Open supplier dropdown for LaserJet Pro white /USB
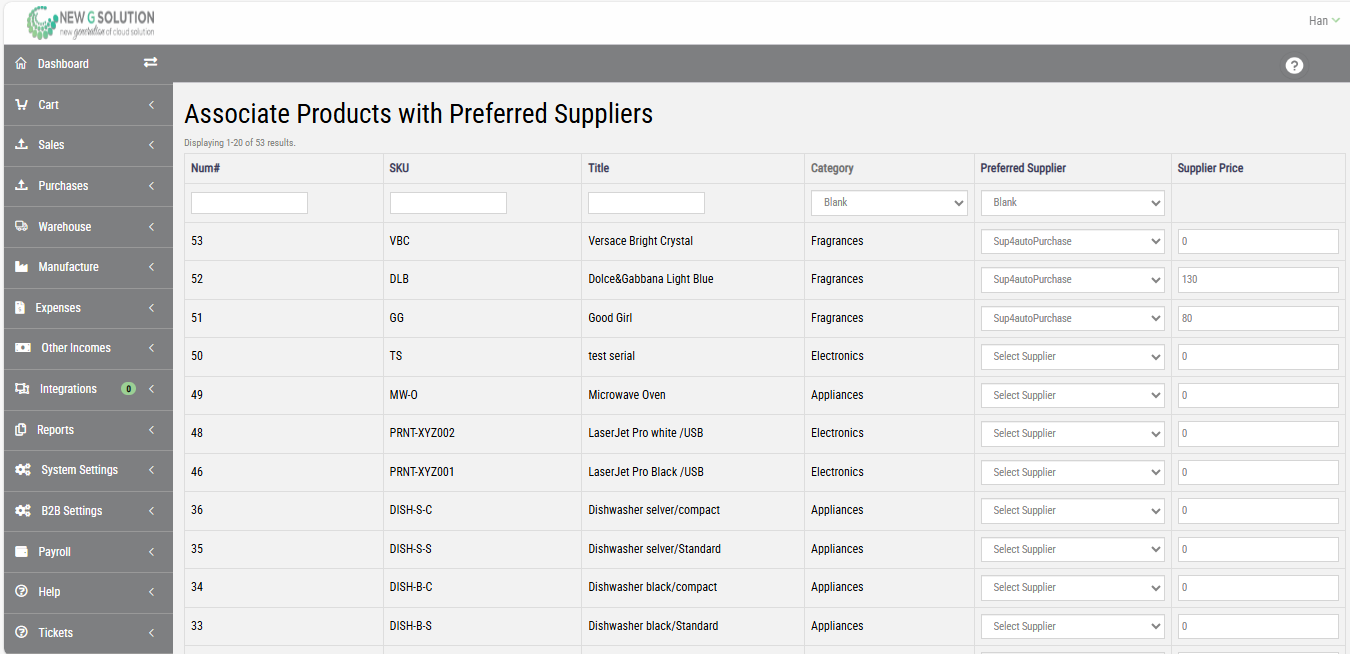The height and width of the screenshot is (654, 1350). point(1072,434)
